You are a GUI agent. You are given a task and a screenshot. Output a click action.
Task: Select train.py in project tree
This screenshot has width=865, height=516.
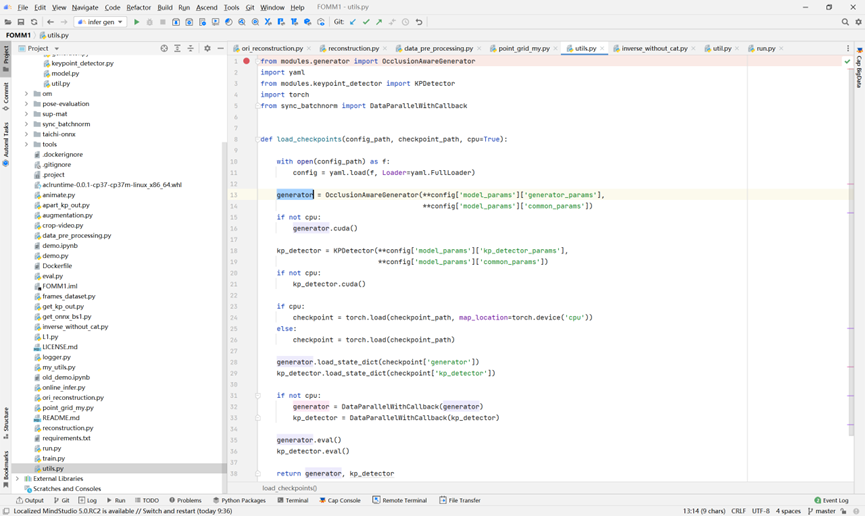(53, 458)
